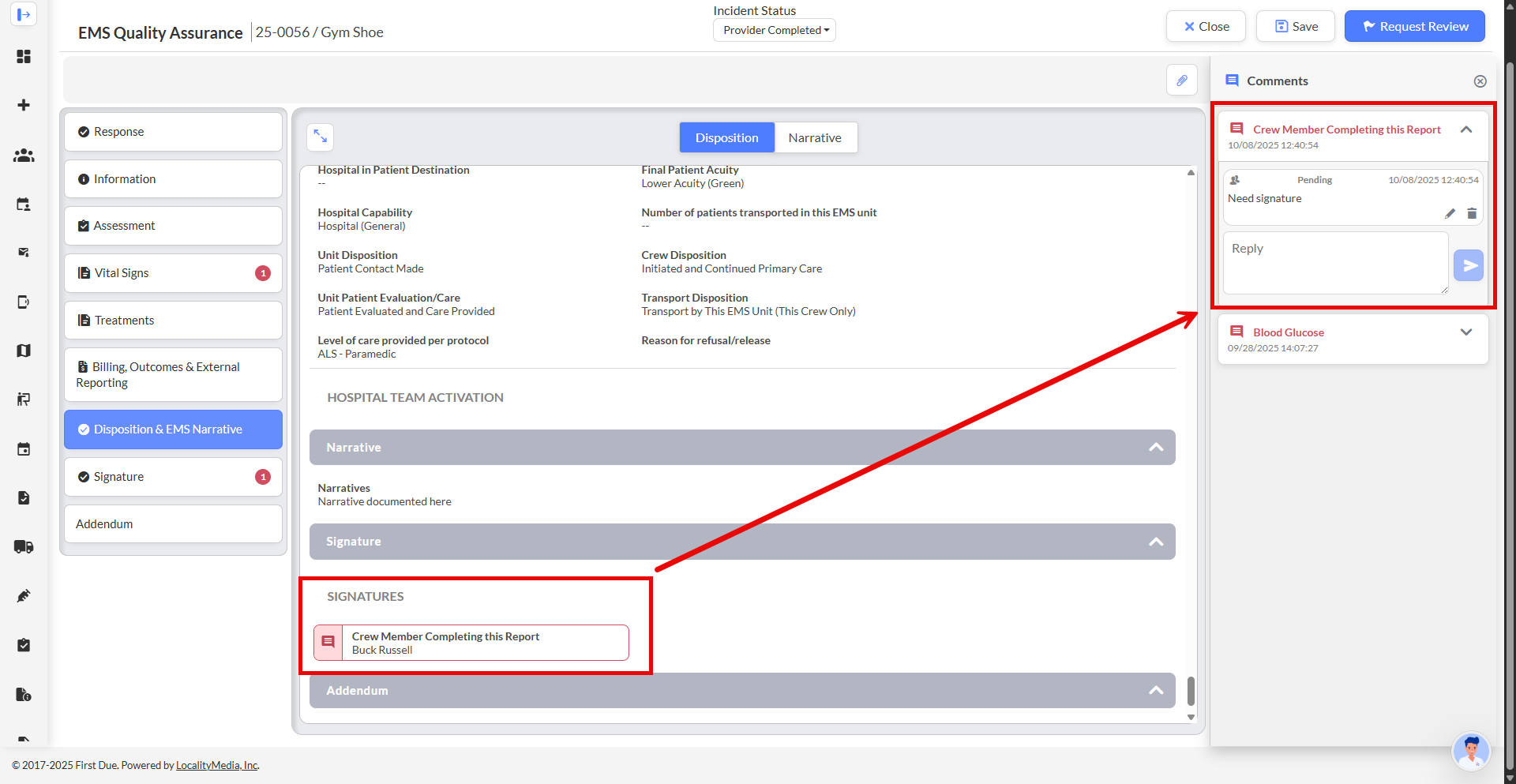Screen dimensions: 1516x784
Task: Click the pencil edit icon on comment
Action: pyautogui.click(x=1450, y=214)
